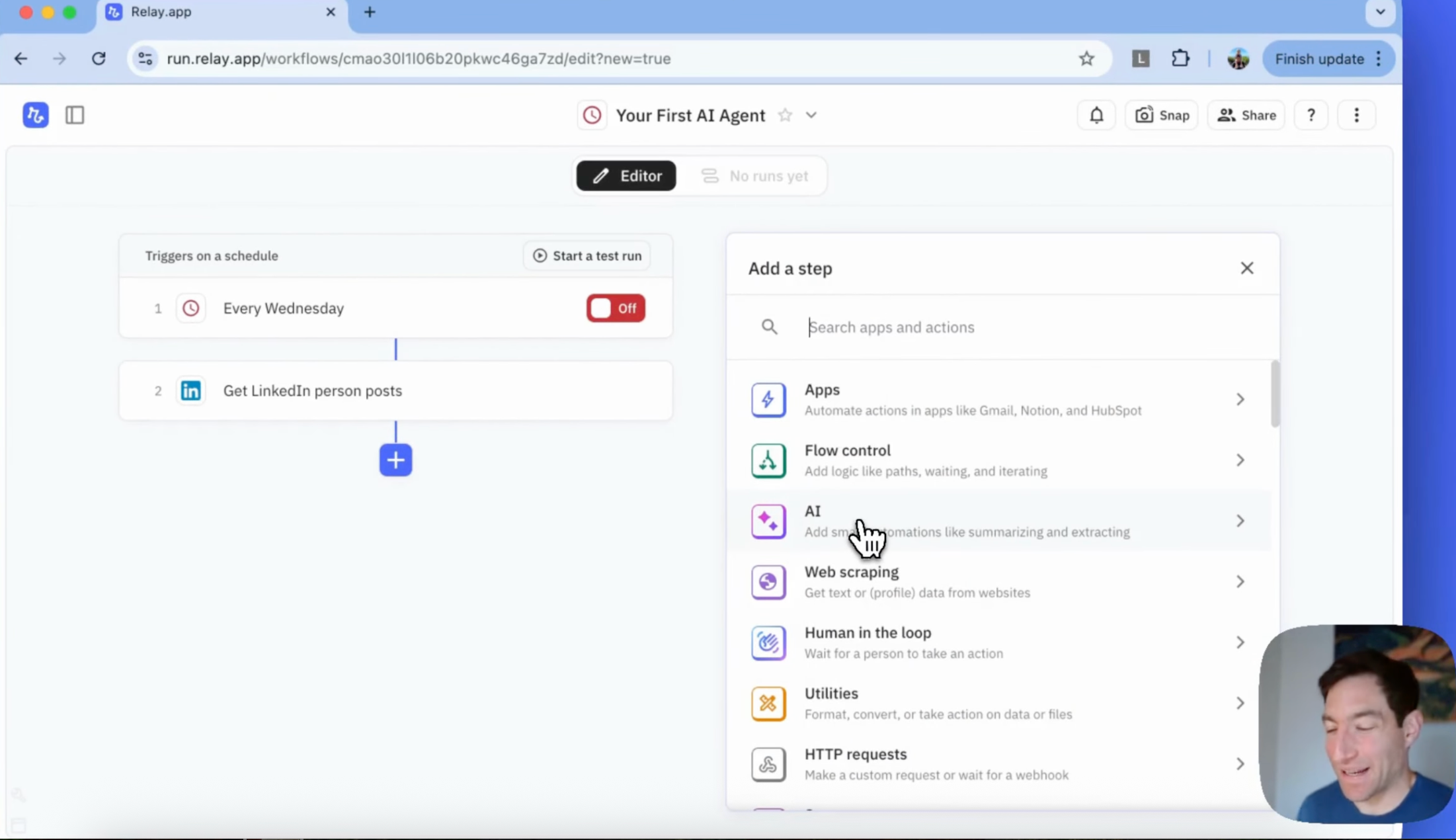The height and width of the screenshot is (840, 1456).
Task: Click the LinkedIn icon in step 2
Action: pyautogui.click(x=191, y=391)
